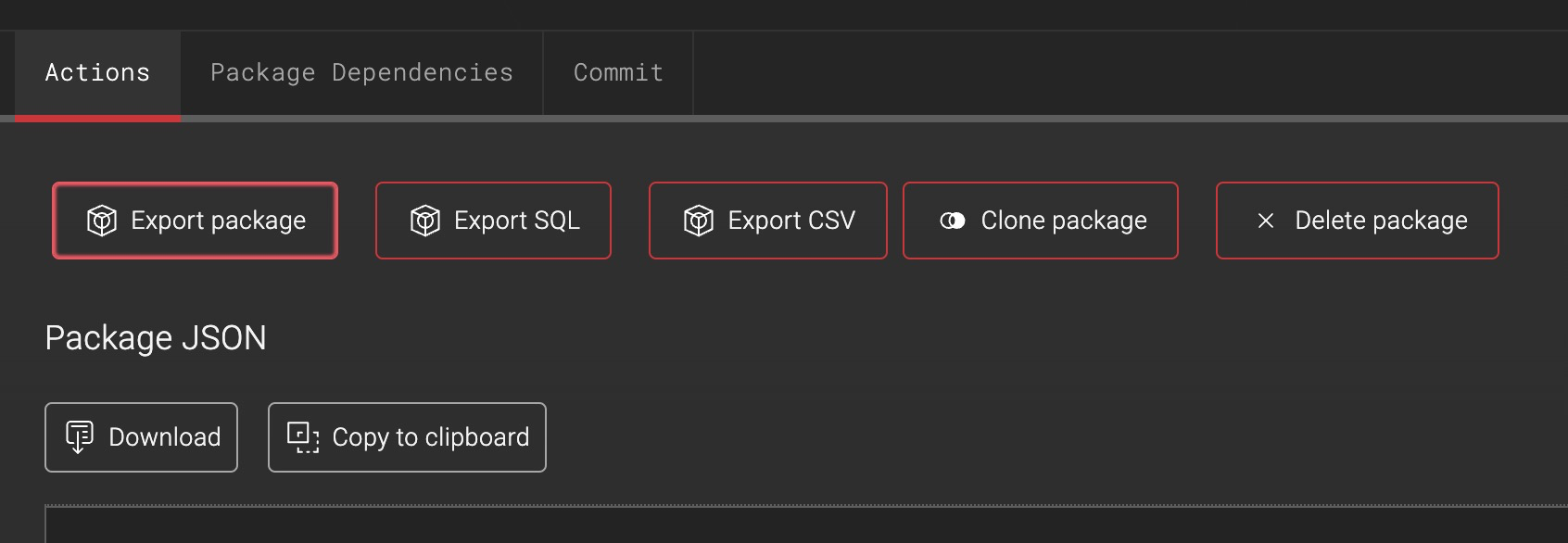The image size is (1568, 543).
Task: Select the Actions tab
Action: pyautogui.click(x=97, y=73)
